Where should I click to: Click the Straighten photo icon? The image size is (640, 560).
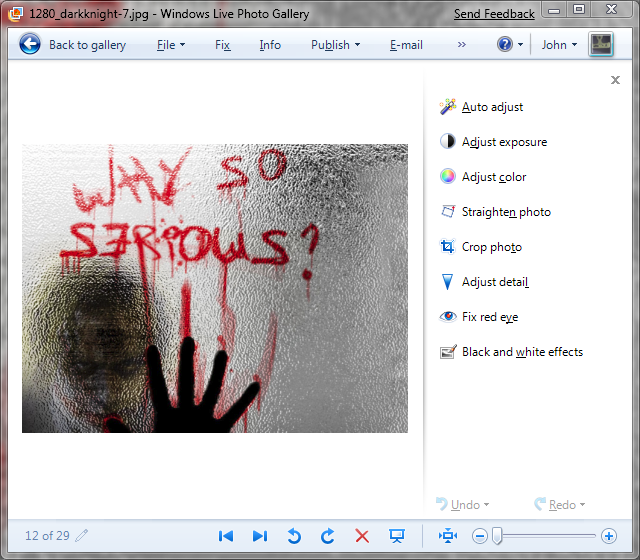(447, 211)
